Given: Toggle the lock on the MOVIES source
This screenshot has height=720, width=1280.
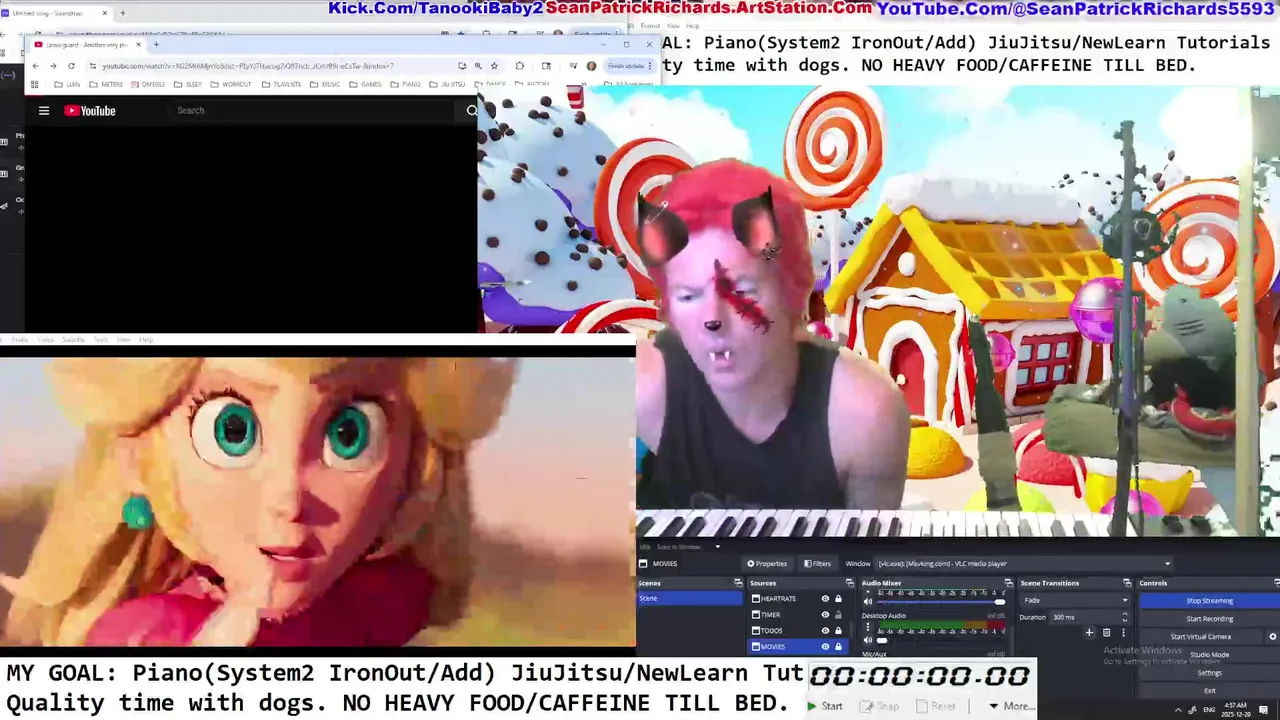Looking at the screenshot, I should (838, 647).
